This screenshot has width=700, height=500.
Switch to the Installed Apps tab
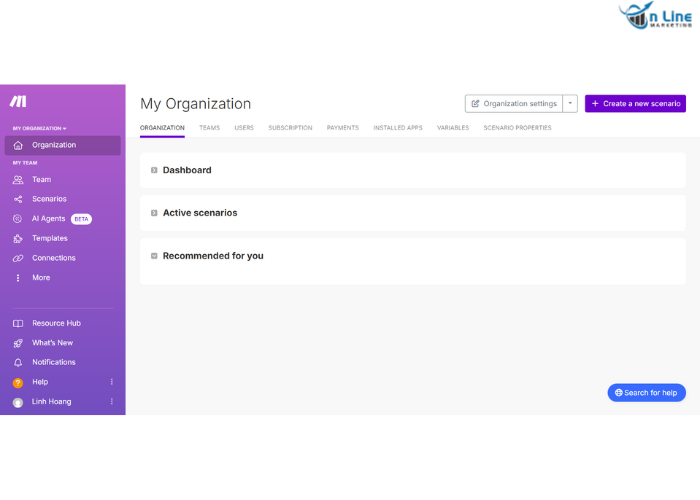(398, 128)
